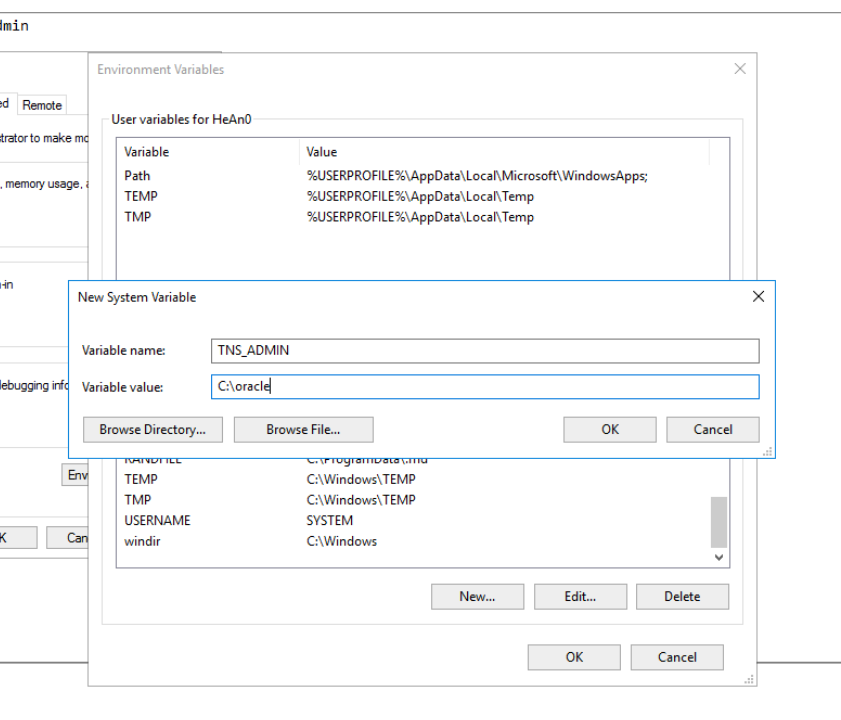Image resolution: width=841 pixels, height=720 pixels.
Task: Select the USERNAME system variable row
Action: (157, 521)
